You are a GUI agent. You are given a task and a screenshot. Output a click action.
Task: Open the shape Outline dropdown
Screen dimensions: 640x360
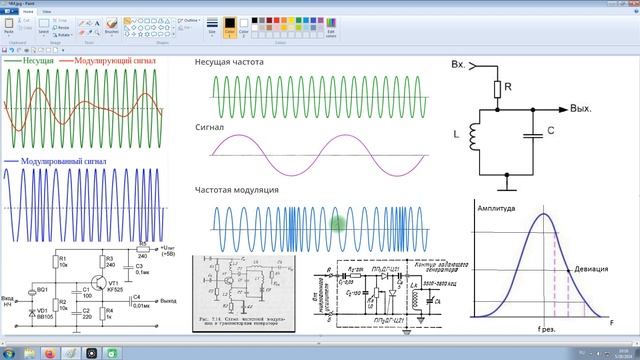(x=189, y=20)
